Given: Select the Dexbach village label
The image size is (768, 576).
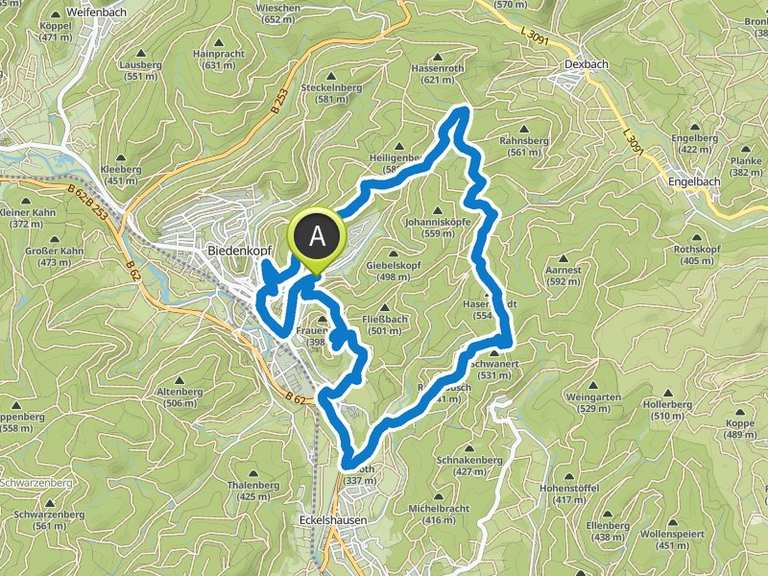Looking at the screenshot, I should pyautogui.click(x=586, y=64).
